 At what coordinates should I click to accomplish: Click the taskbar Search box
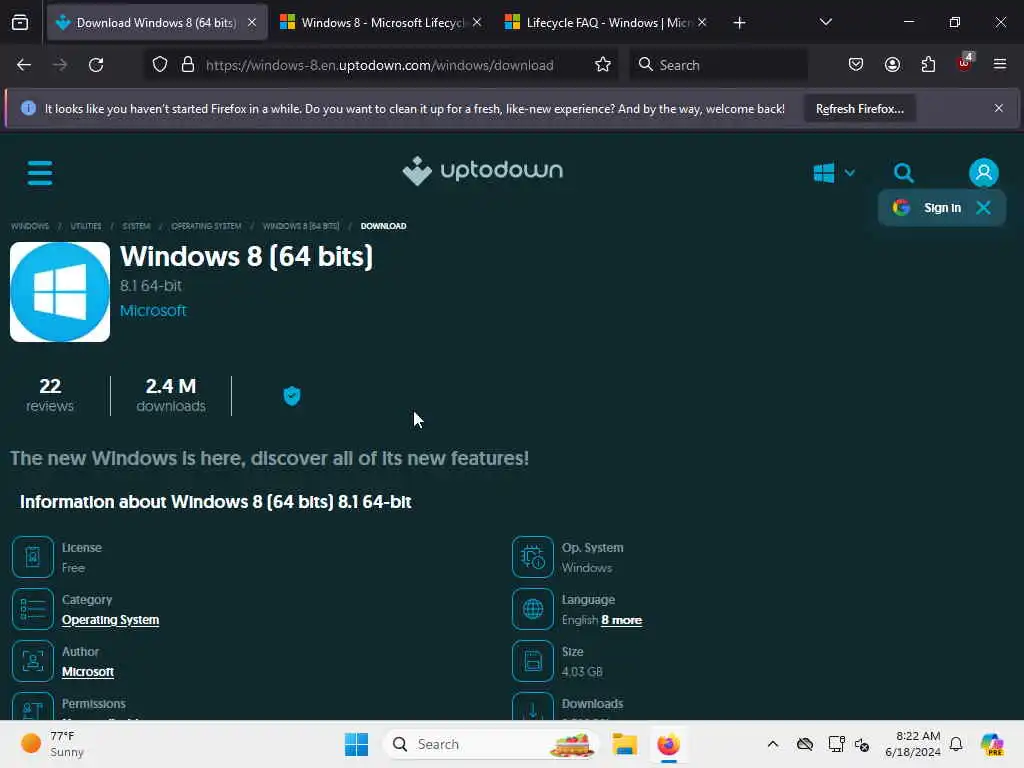(491, 744)
